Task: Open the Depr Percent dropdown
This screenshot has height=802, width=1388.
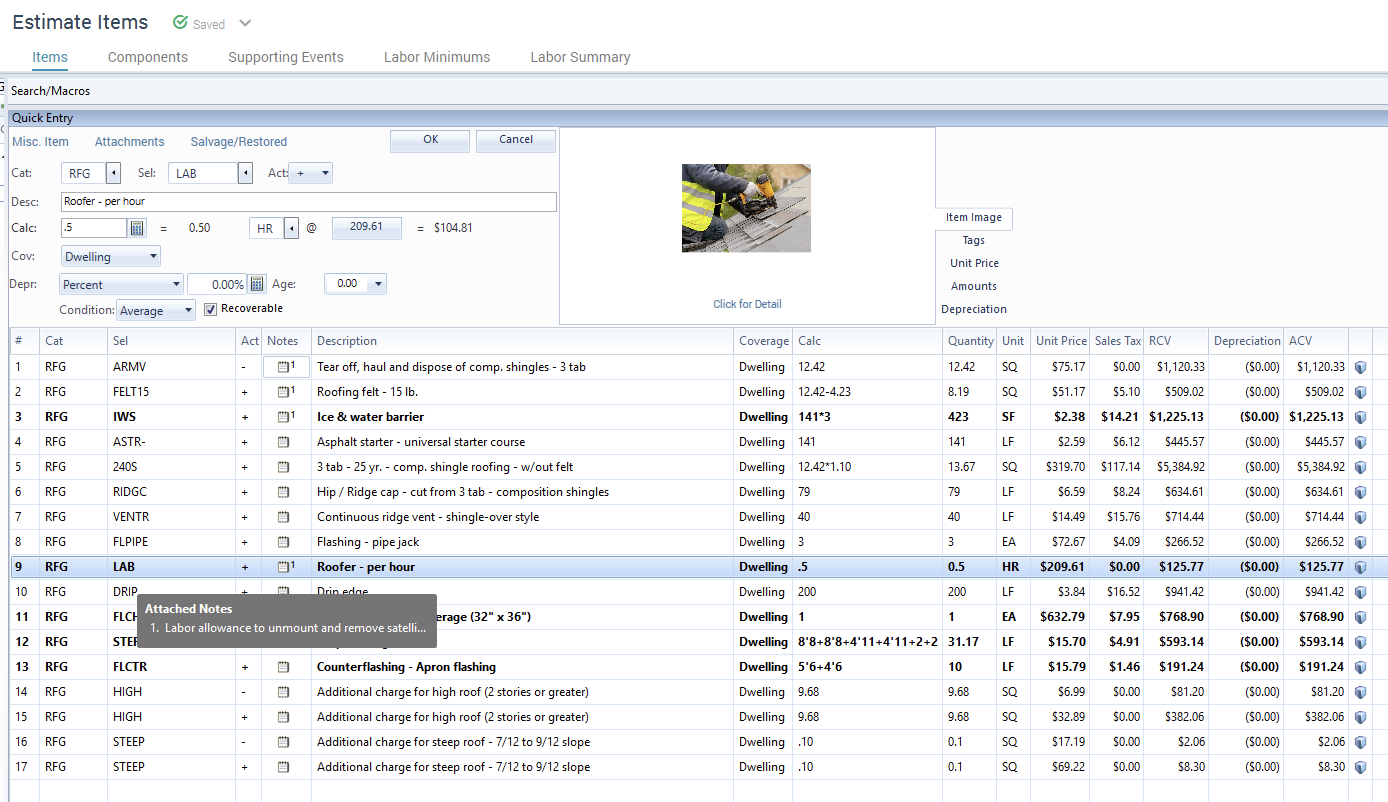Action: tap(176, 285)
